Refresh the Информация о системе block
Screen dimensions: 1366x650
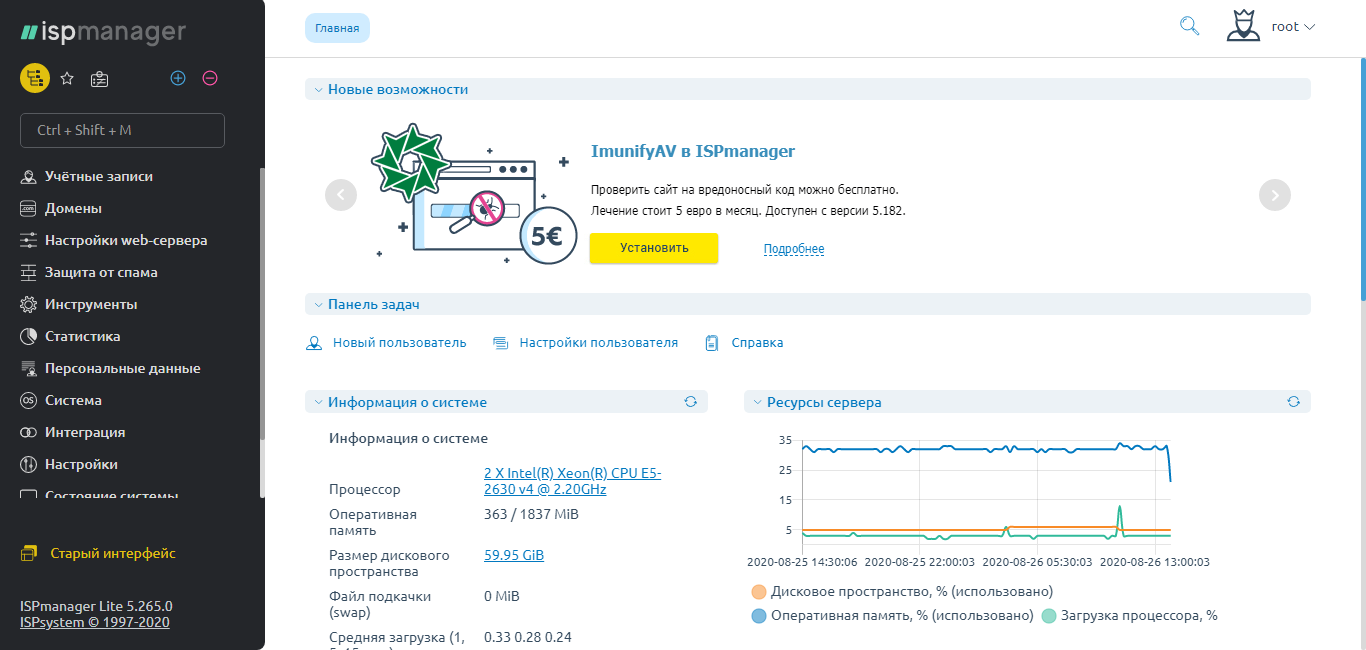(690, 401)
